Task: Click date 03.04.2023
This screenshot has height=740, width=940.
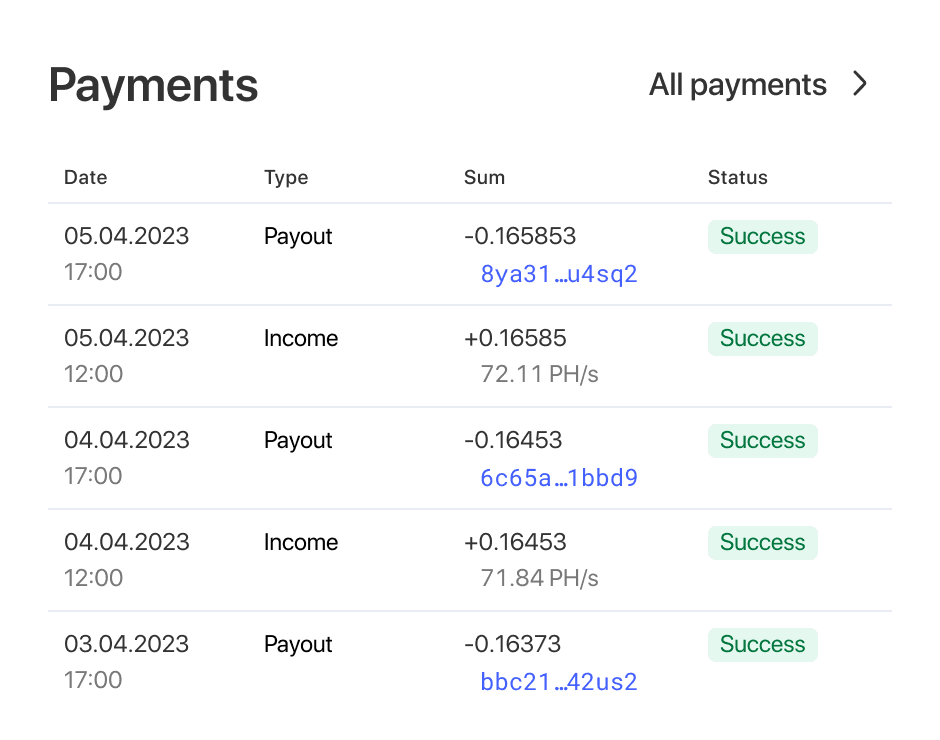Action: 126,644
